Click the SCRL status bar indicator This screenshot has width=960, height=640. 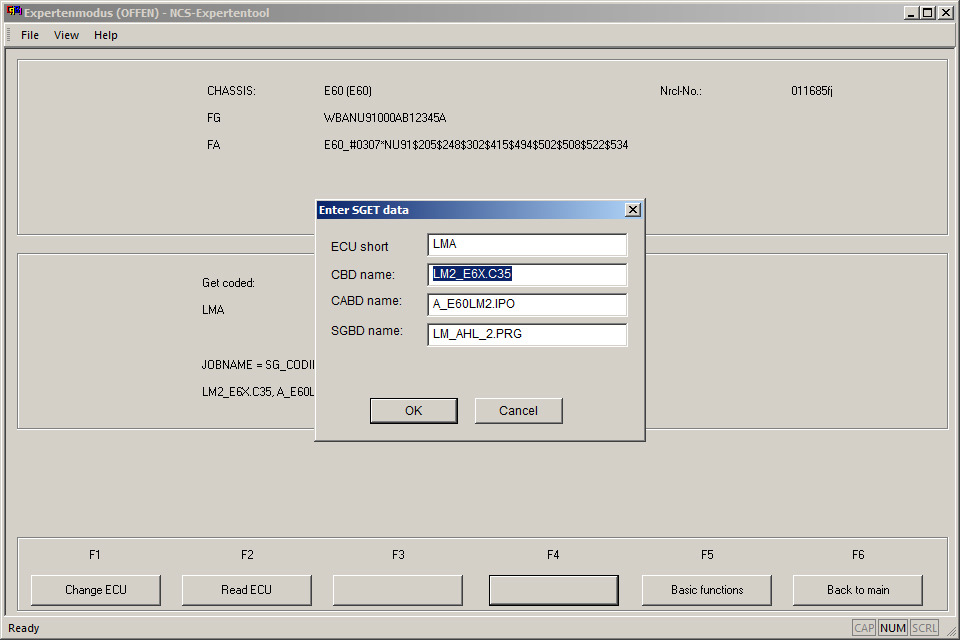(x=924, y=628)
